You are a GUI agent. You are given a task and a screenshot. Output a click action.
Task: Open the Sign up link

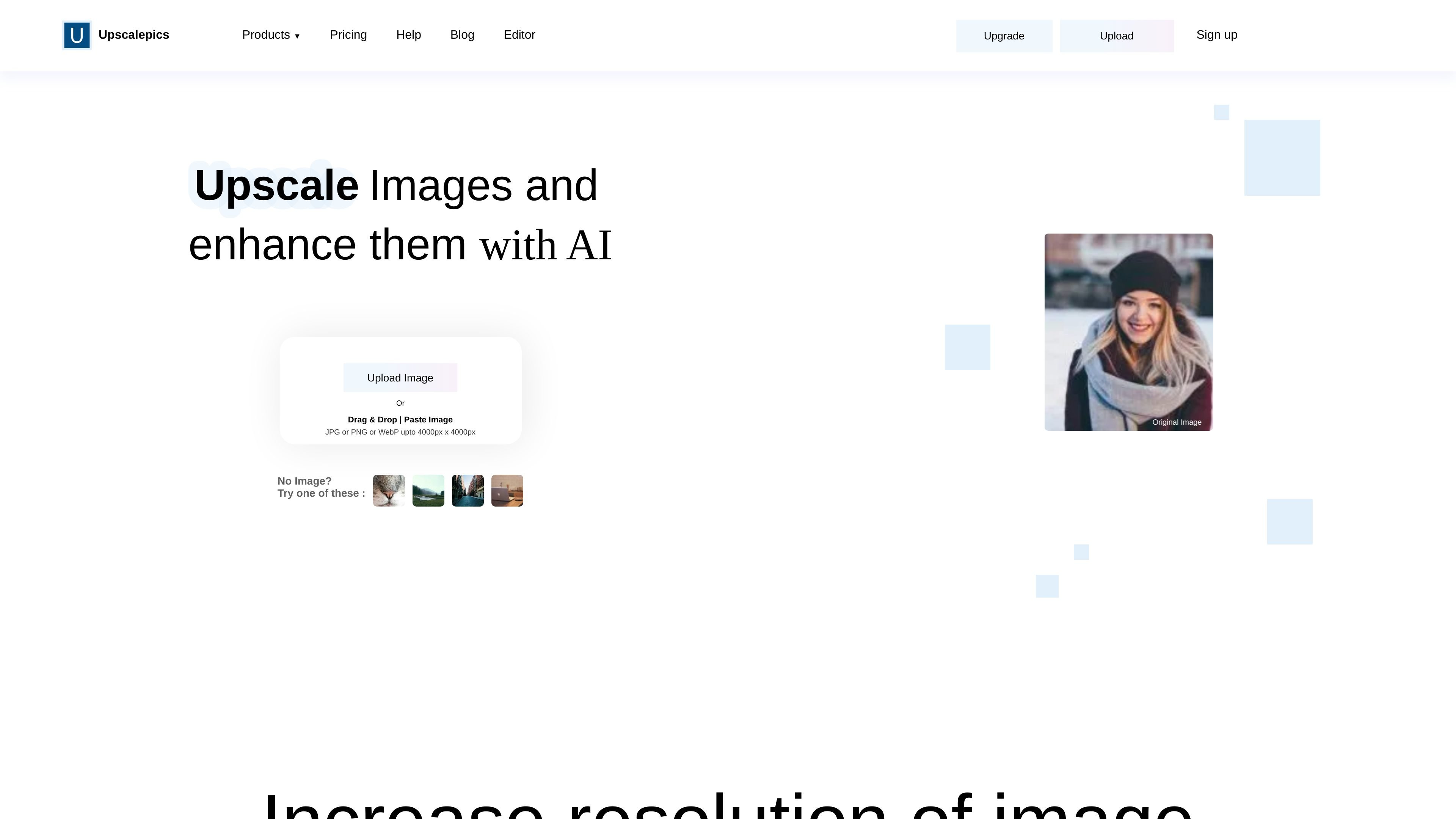(x=1217, y=35)
